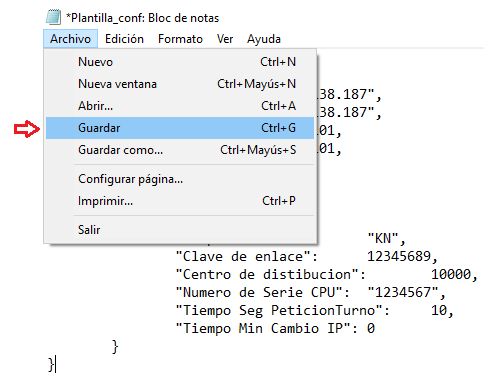Screen dimensions: 489x380
Task: Open the Ver menu
Action: tap(225, 39)
